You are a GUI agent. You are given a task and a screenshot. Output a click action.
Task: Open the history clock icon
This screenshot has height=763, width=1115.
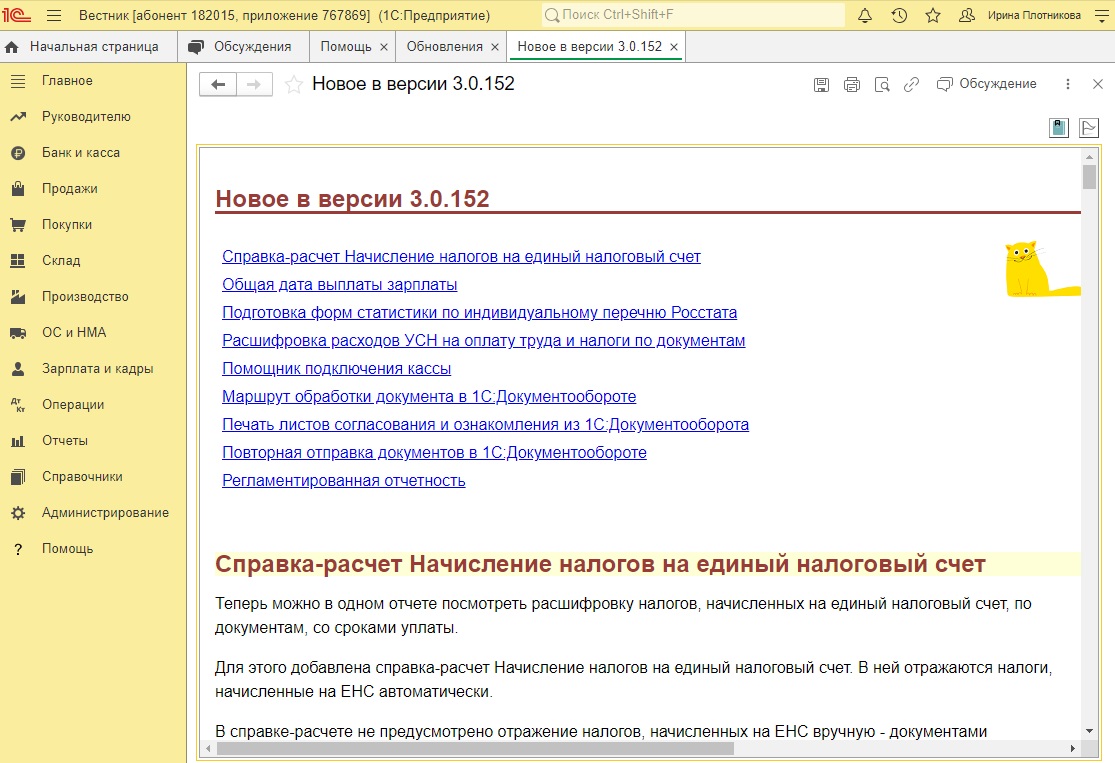click(899, 15)
